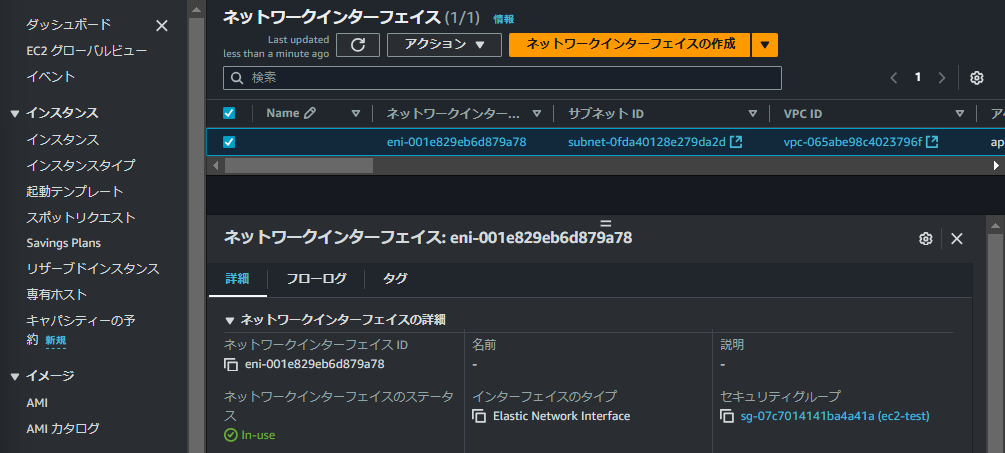Open the アクション dropdown
The height and width of the screenshot is (453, 1005).
click(x=444, y=45)
